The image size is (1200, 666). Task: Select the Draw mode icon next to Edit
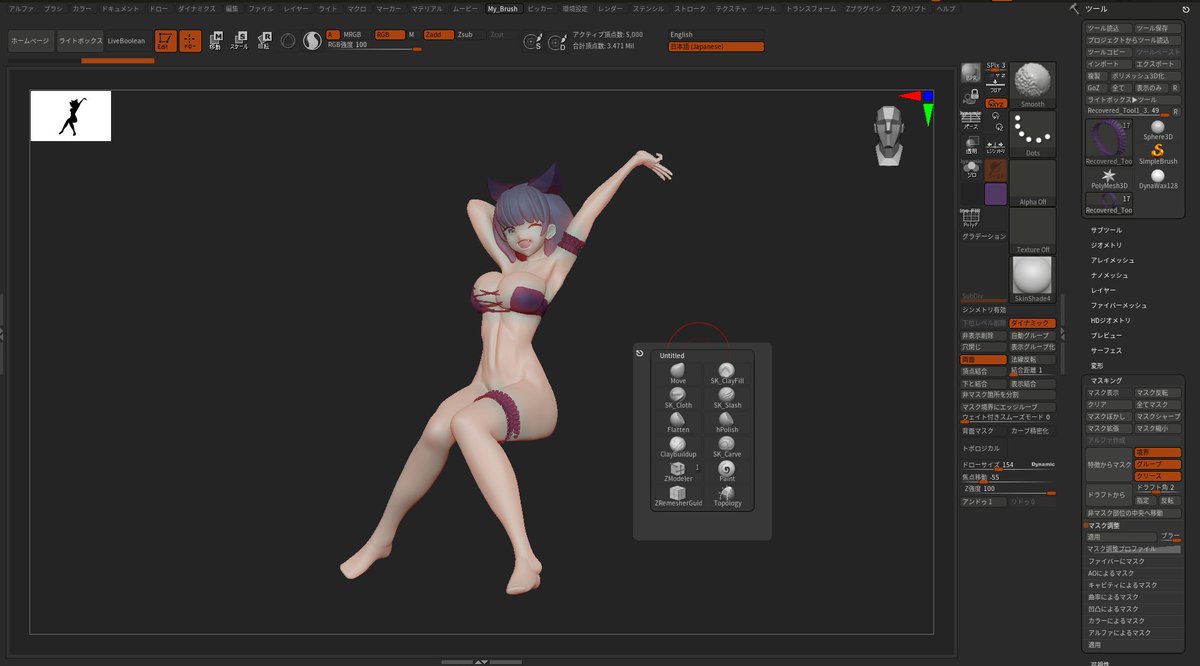pyautogui.click(x=190, y=41)
